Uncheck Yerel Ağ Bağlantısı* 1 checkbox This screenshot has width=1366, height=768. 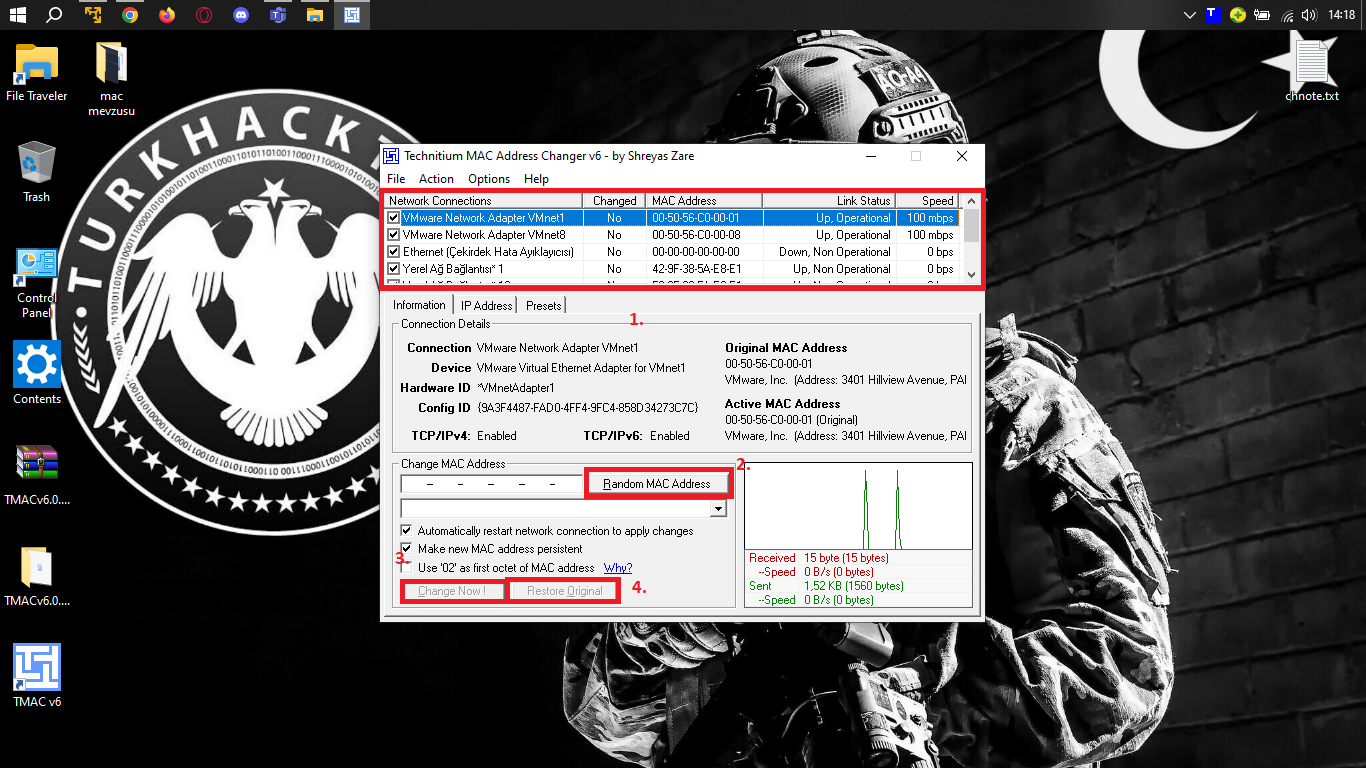[x=393, y=269]
